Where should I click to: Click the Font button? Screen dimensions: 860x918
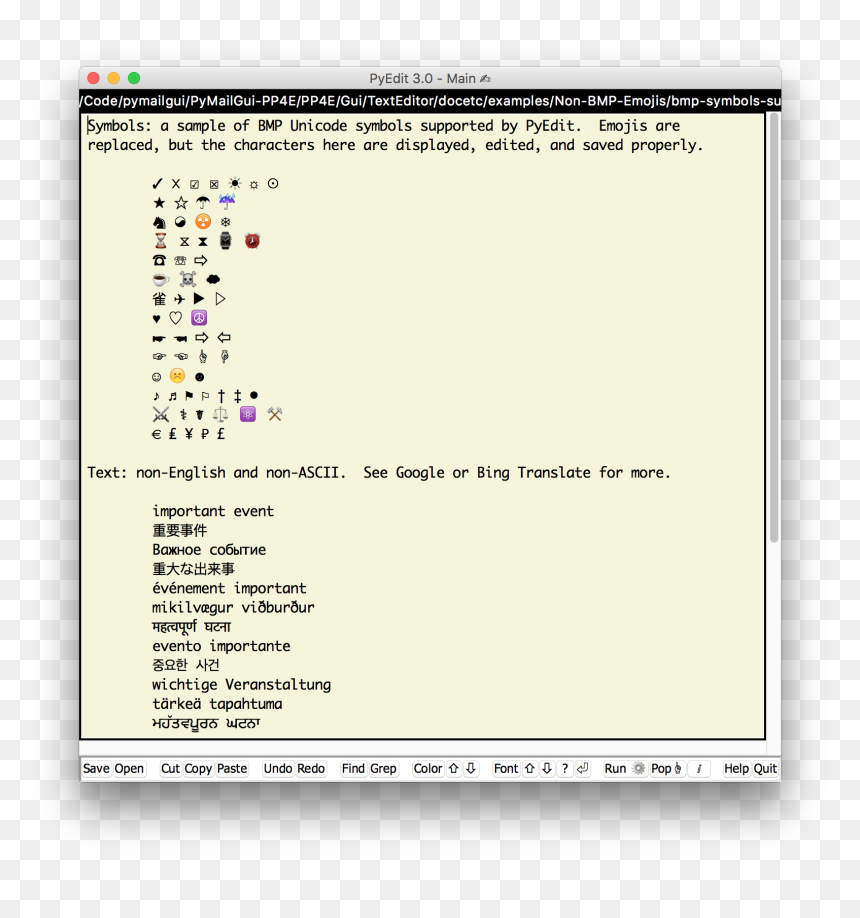click(x=506, y=769)
